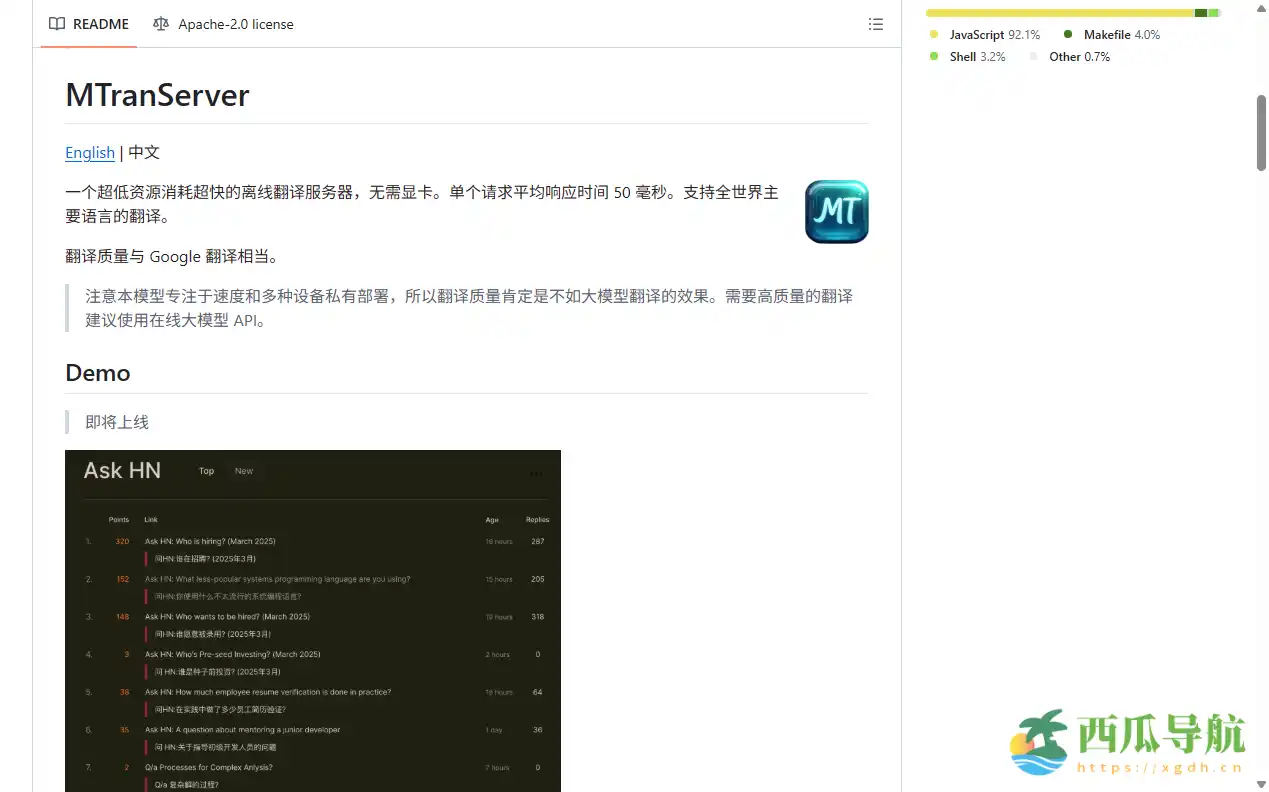Open the Apache-2.0 license page

(235, 24)
